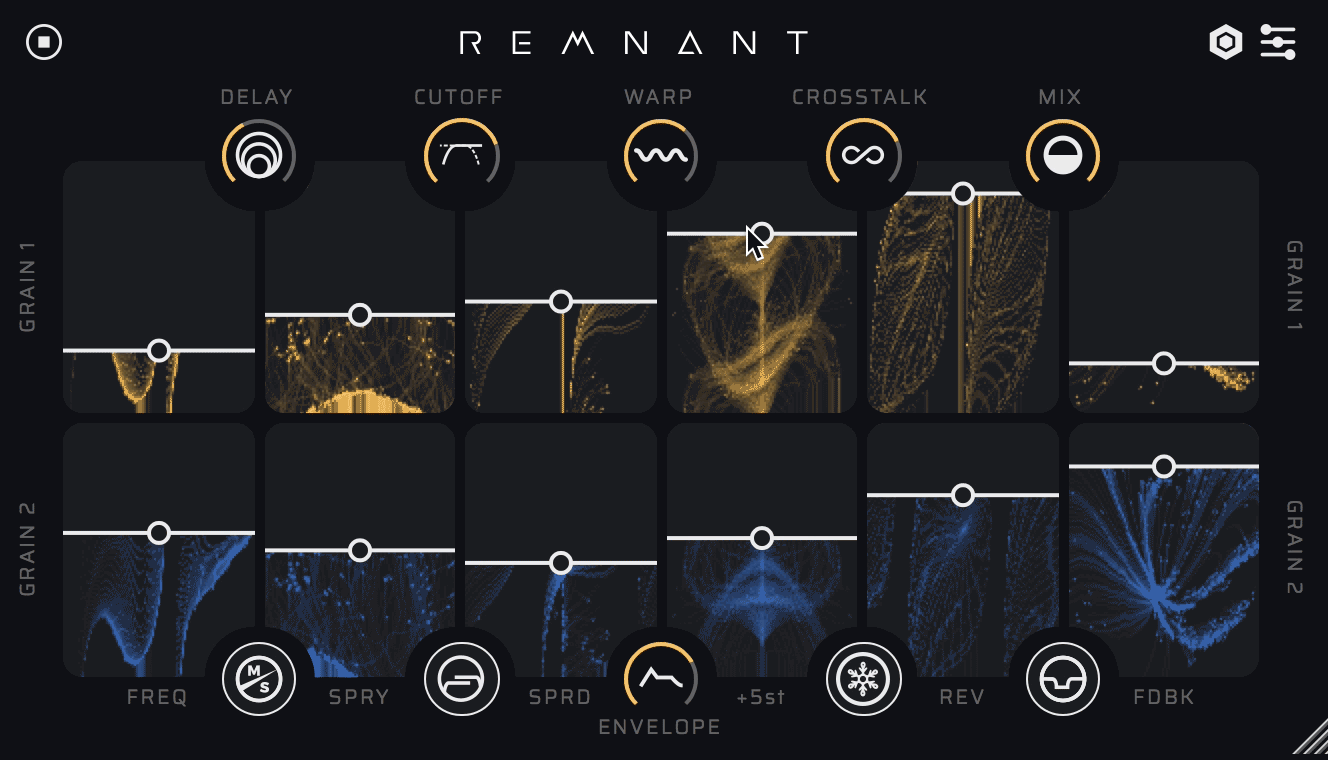Click the CROSSTALK knob
The height and width of the screenshot is (760, 1328).
(x=862, y=153)
